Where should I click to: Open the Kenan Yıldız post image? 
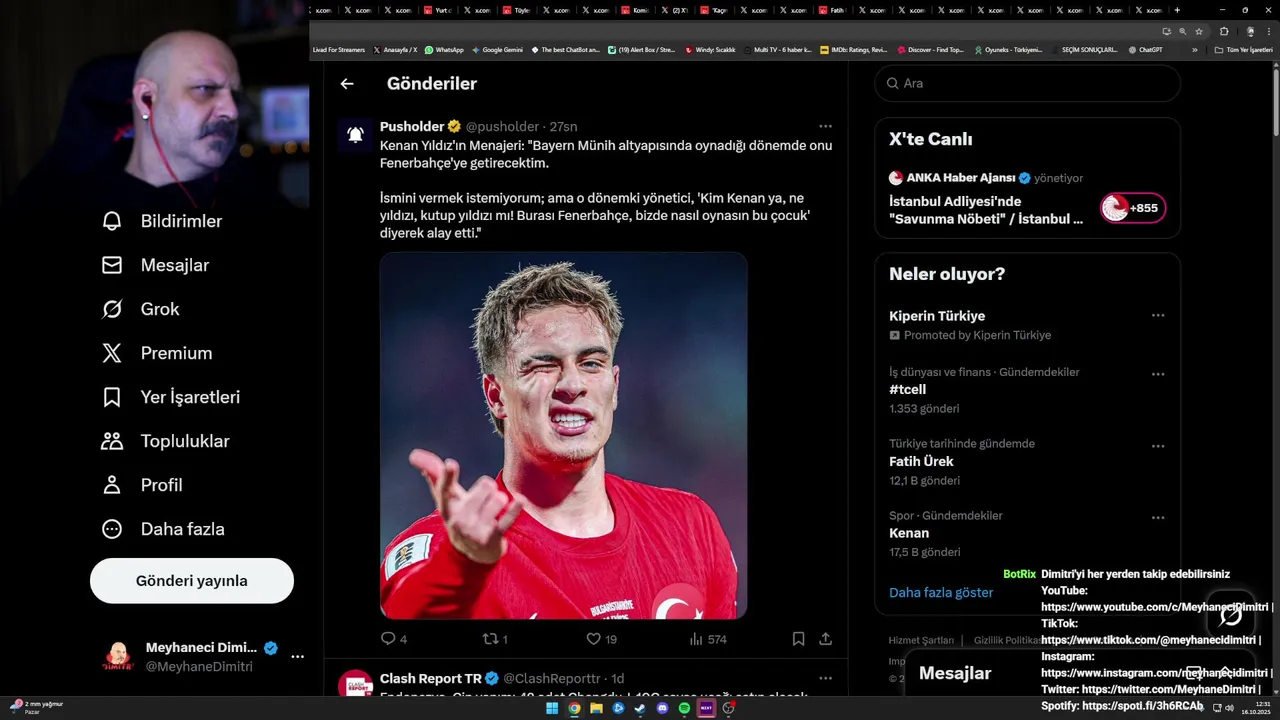pyautogui.click(x=563, y=436)
